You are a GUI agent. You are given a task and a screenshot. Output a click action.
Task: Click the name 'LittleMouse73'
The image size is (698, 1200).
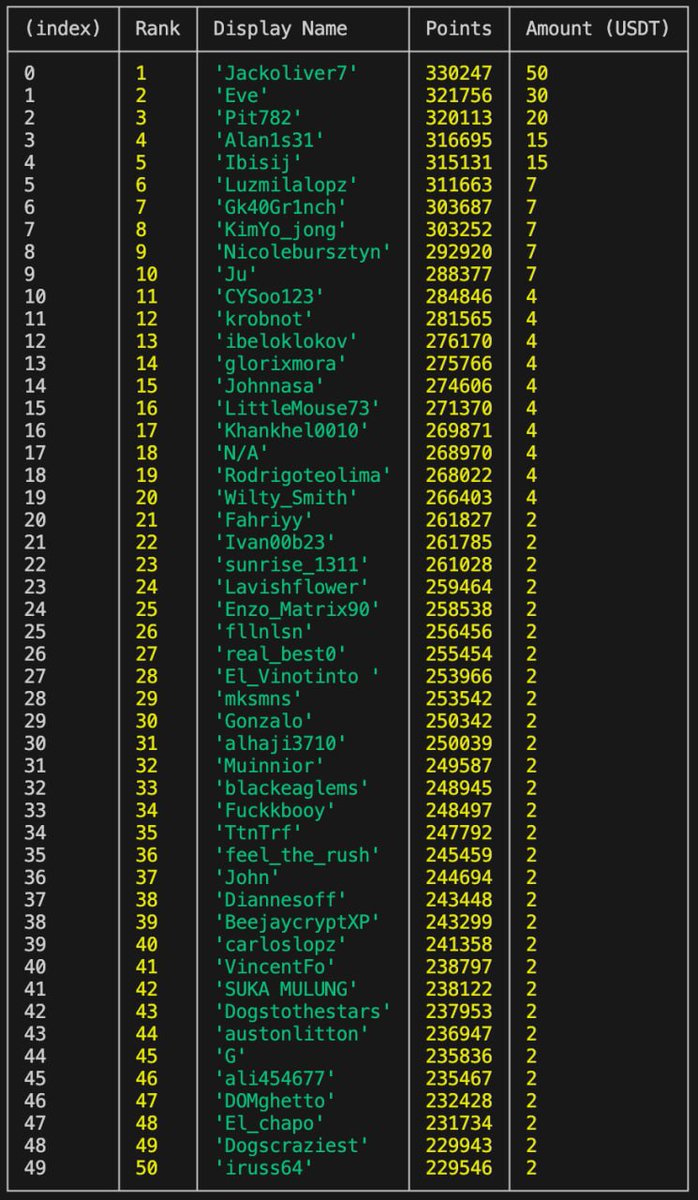pyautogui.click(x=297, y=408)
